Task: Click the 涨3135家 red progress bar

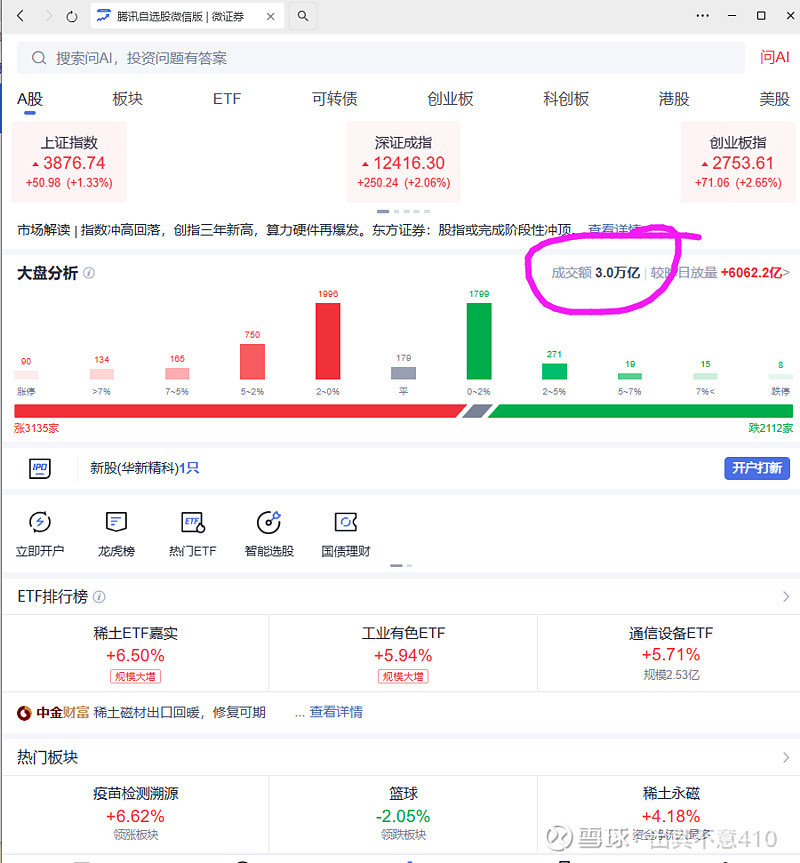Action: point(239,411)
